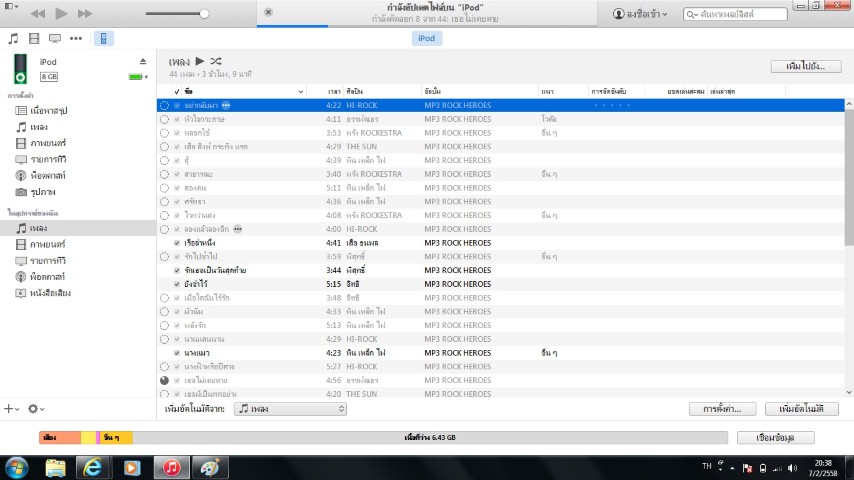Click the Play button in the top transport bar

[61, 14]
